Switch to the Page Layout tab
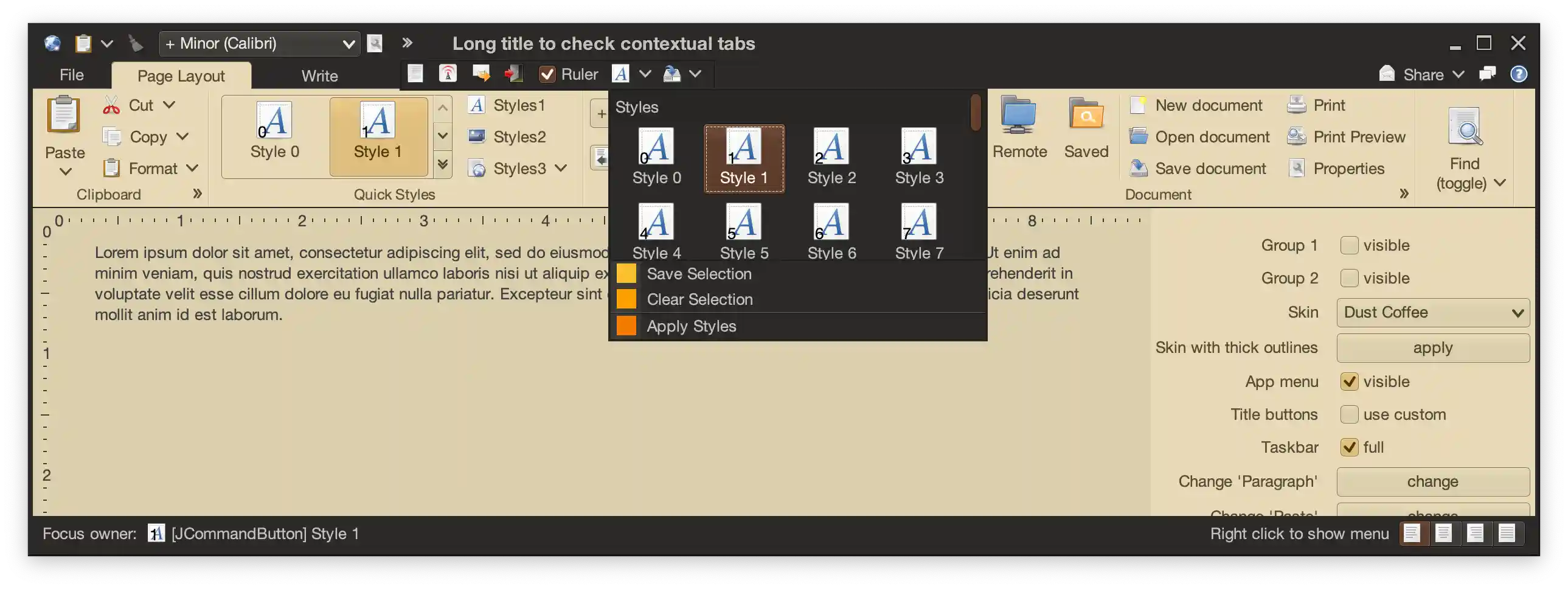 click(181, 76)
